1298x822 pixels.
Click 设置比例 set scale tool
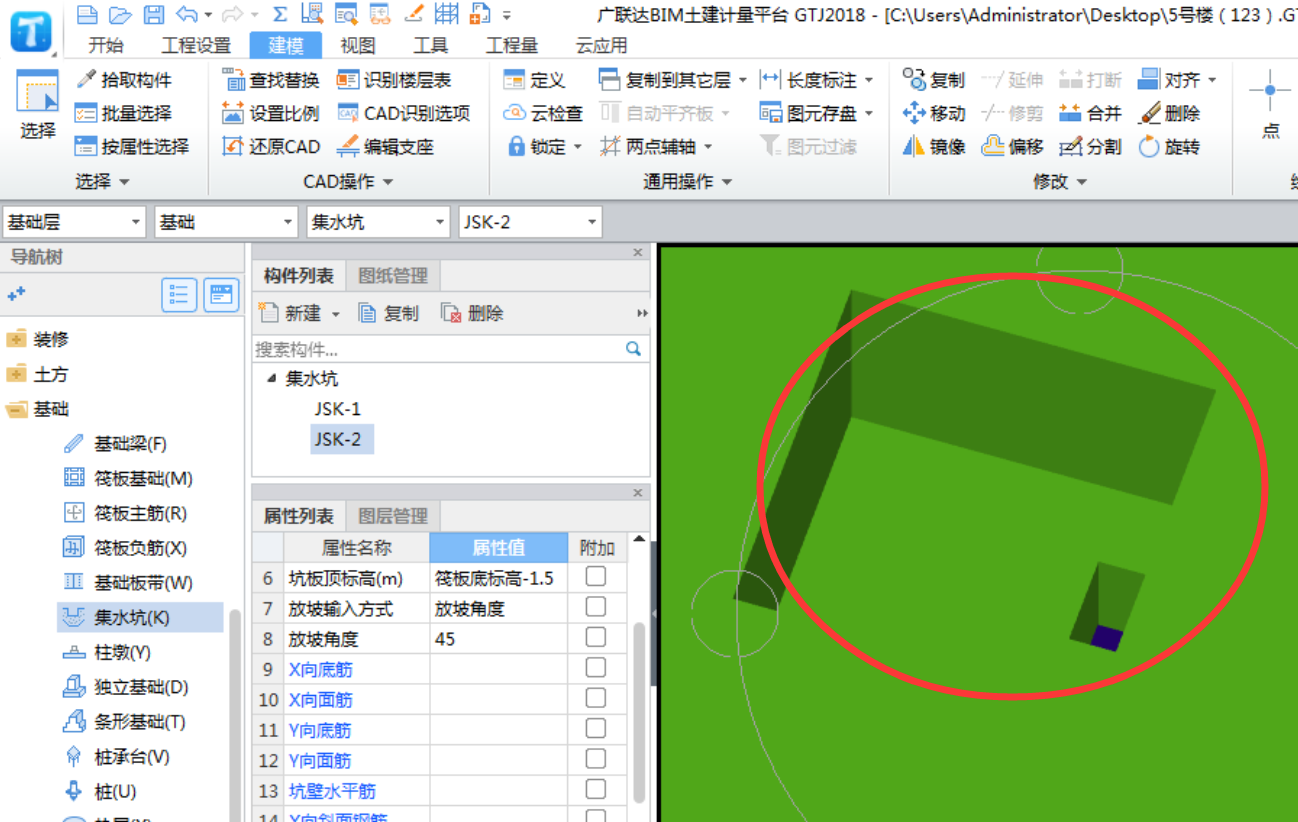(271, 113)
